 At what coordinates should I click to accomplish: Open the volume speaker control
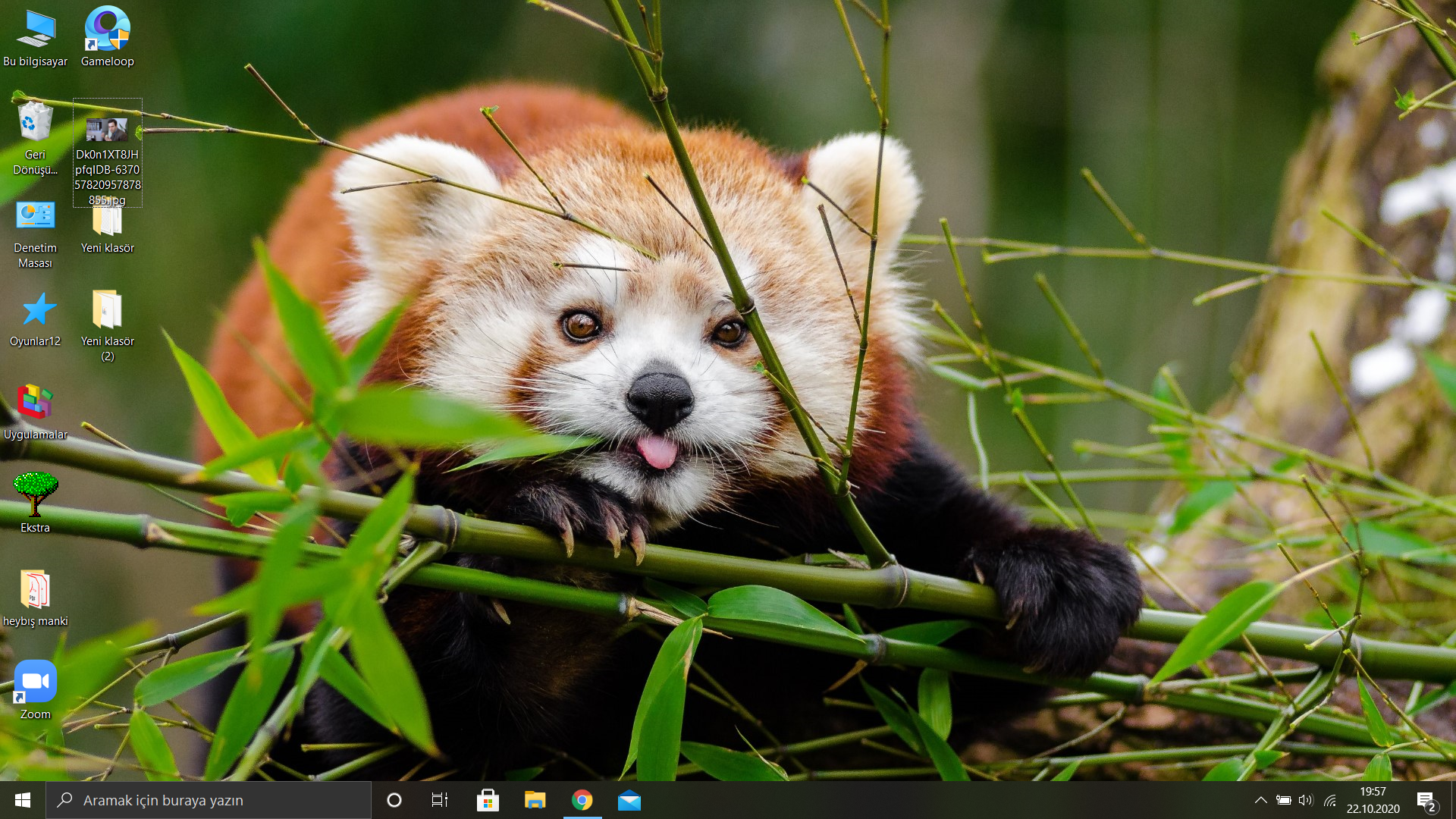[1305, 800]
